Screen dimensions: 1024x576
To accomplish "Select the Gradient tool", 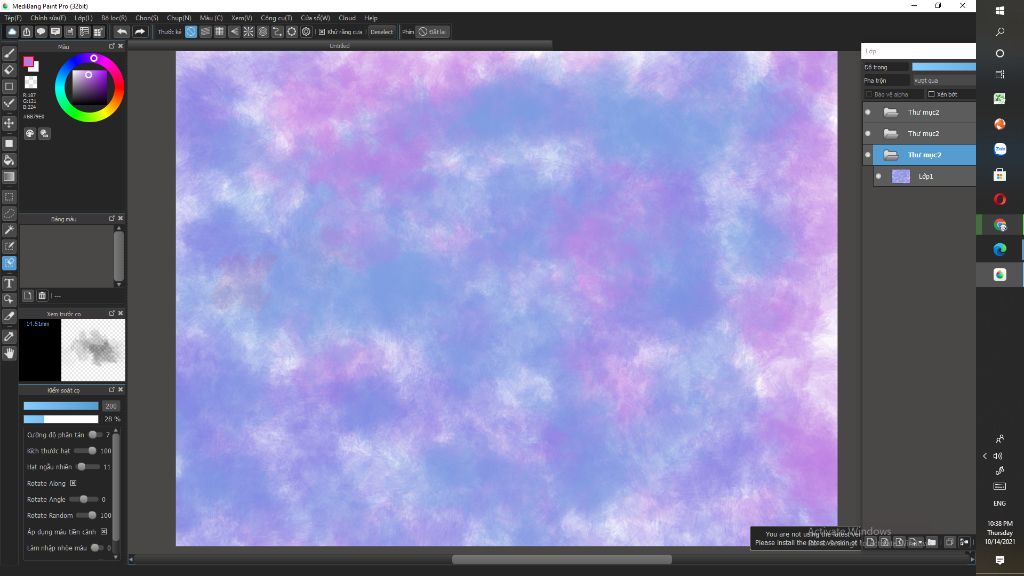I will [9, 177].
